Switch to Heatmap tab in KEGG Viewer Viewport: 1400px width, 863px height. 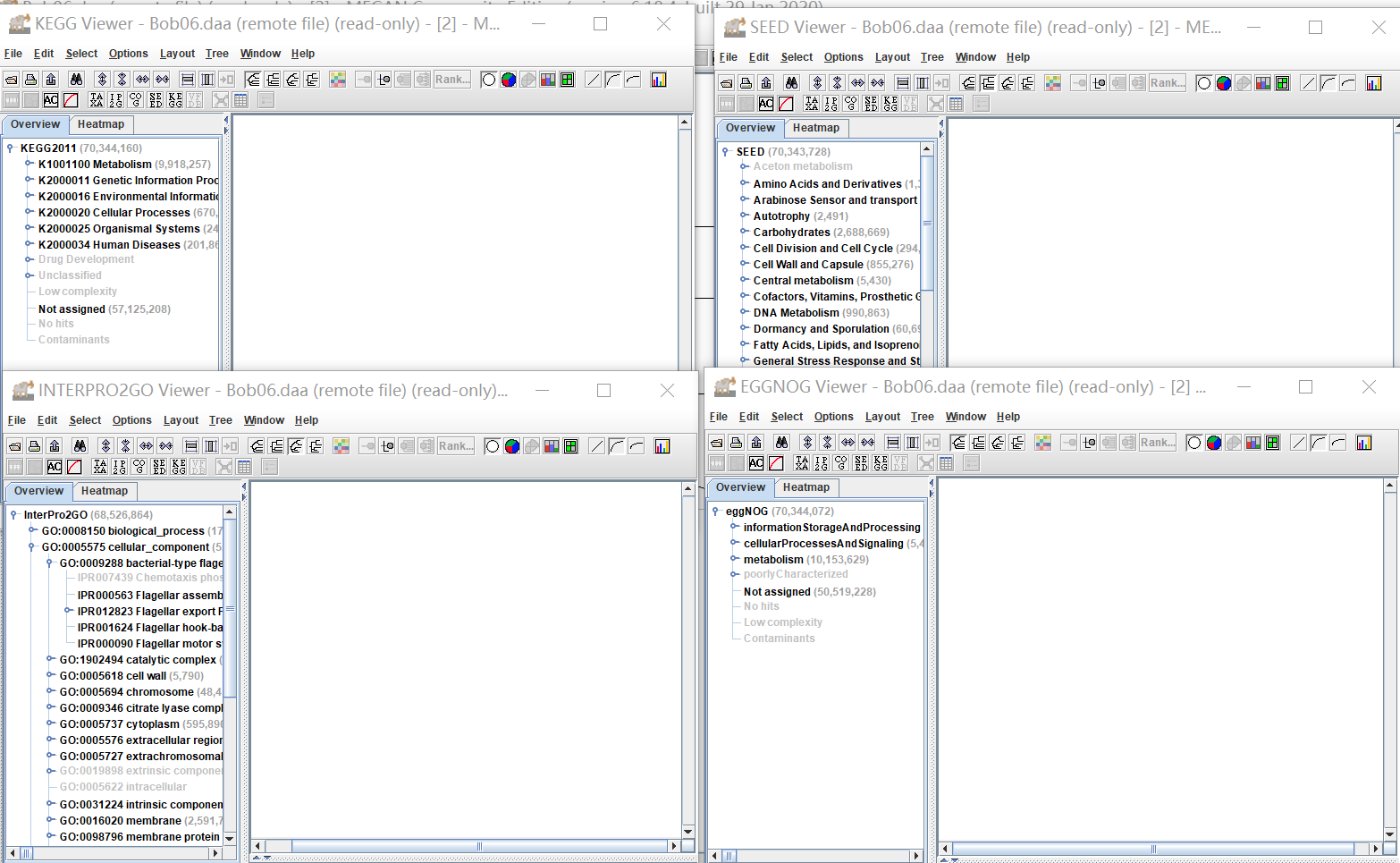point(101,124)
